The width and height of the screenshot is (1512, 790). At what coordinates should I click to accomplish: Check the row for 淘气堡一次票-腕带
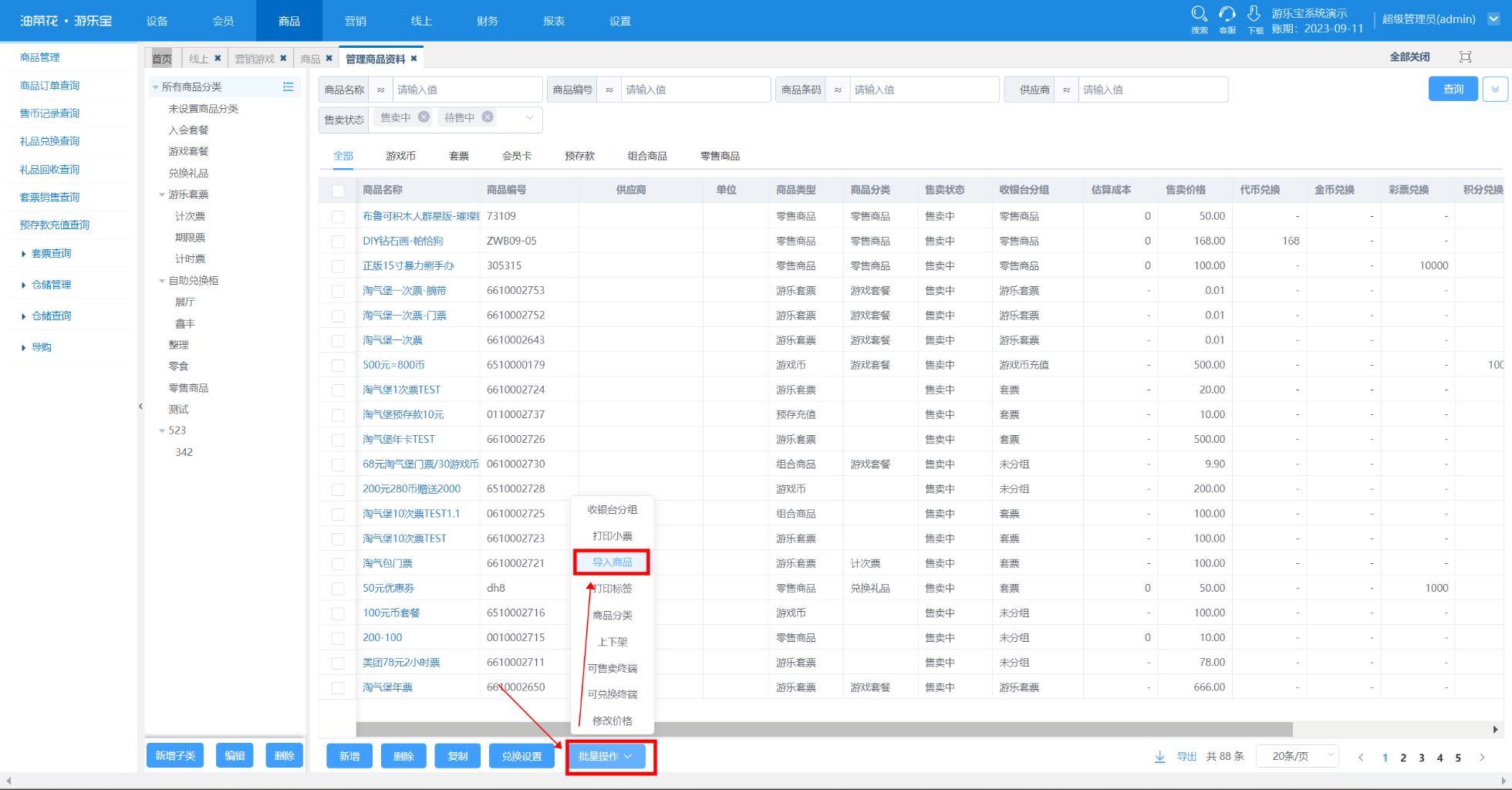[338, 291]
